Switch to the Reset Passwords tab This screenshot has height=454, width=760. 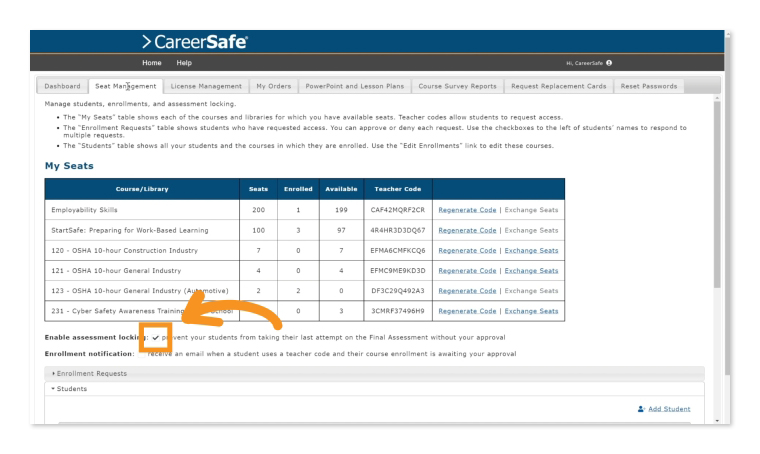coord(649,86)
